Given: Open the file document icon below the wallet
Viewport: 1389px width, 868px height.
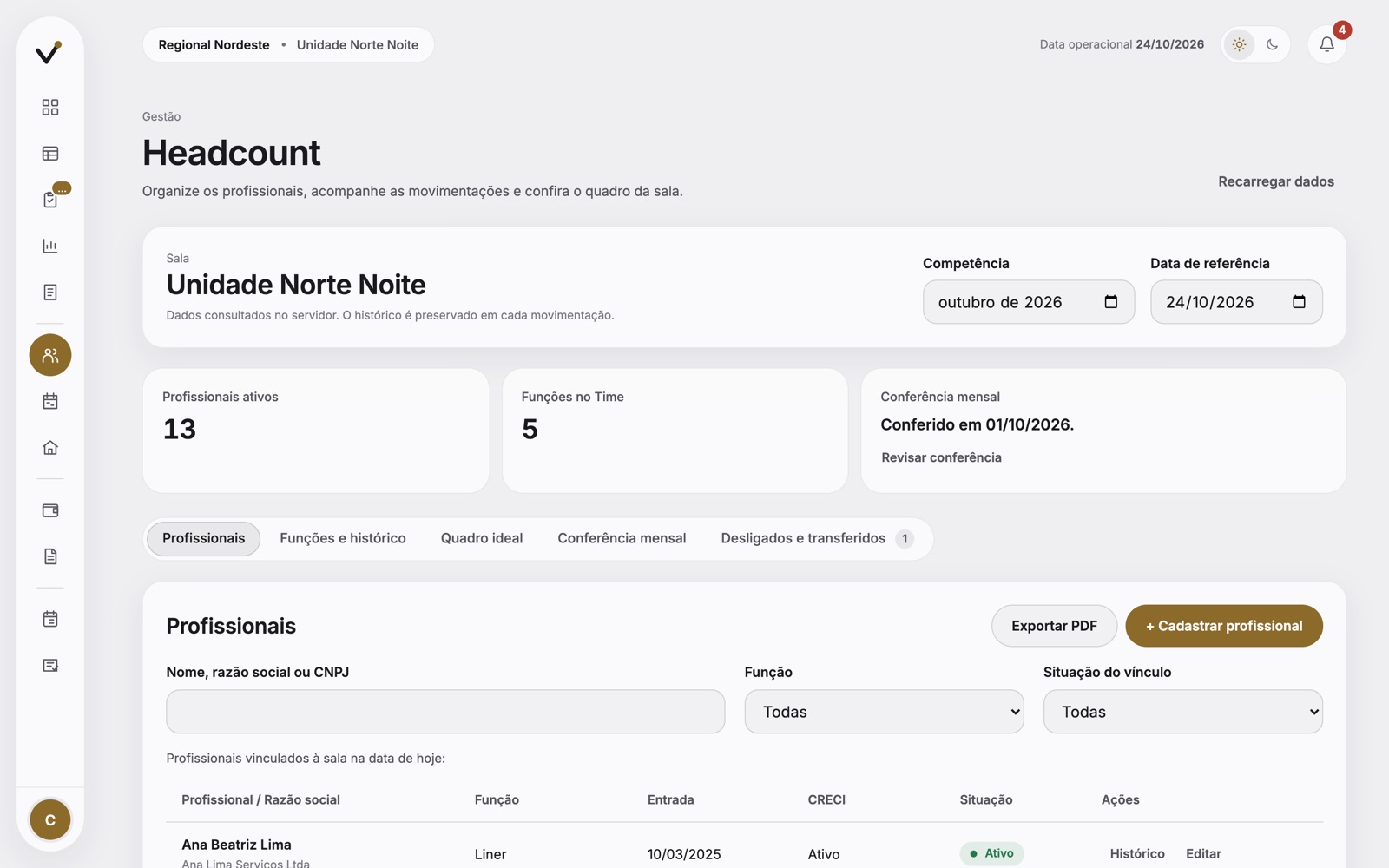Looking at the screenshot, I should click(50, 556).
